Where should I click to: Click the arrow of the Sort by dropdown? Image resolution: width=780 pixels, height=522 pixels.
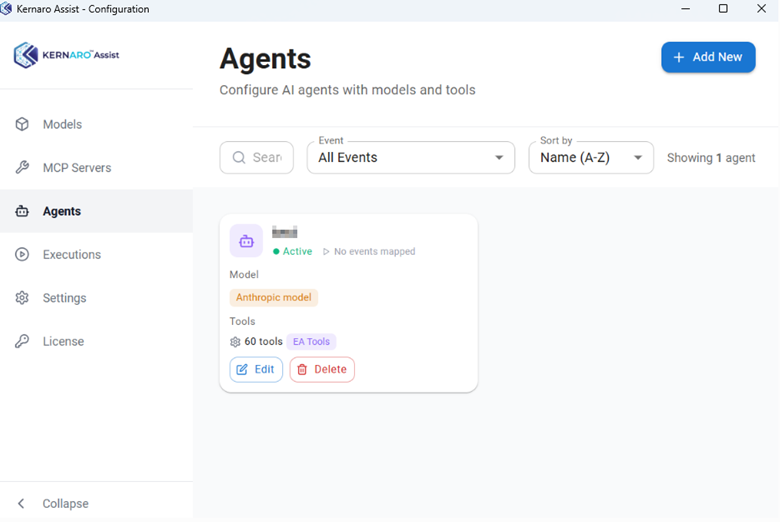click(x=638, y=158)
